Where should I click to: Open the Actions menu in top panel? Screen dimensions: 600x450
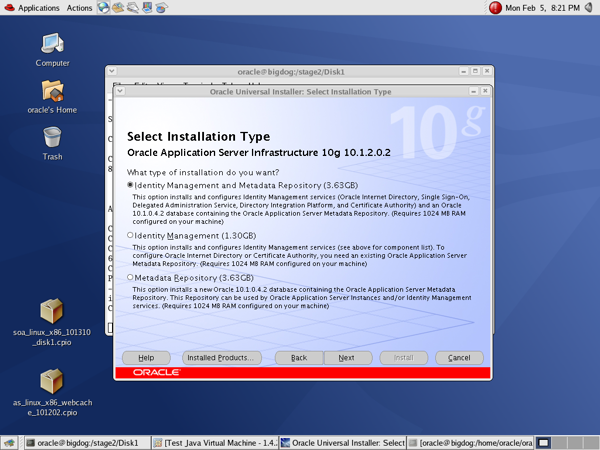click(x=79, y=8)
